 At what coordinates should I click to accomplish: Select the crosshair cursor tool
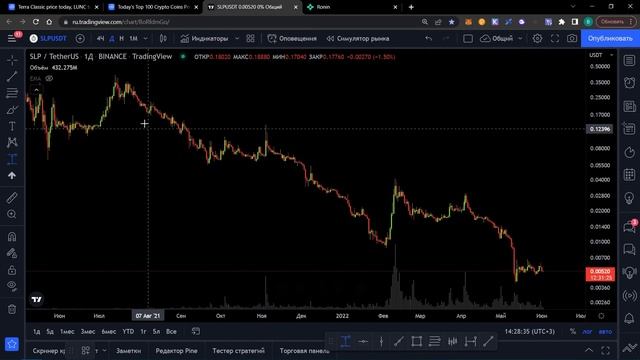click(x=12, y=60)
